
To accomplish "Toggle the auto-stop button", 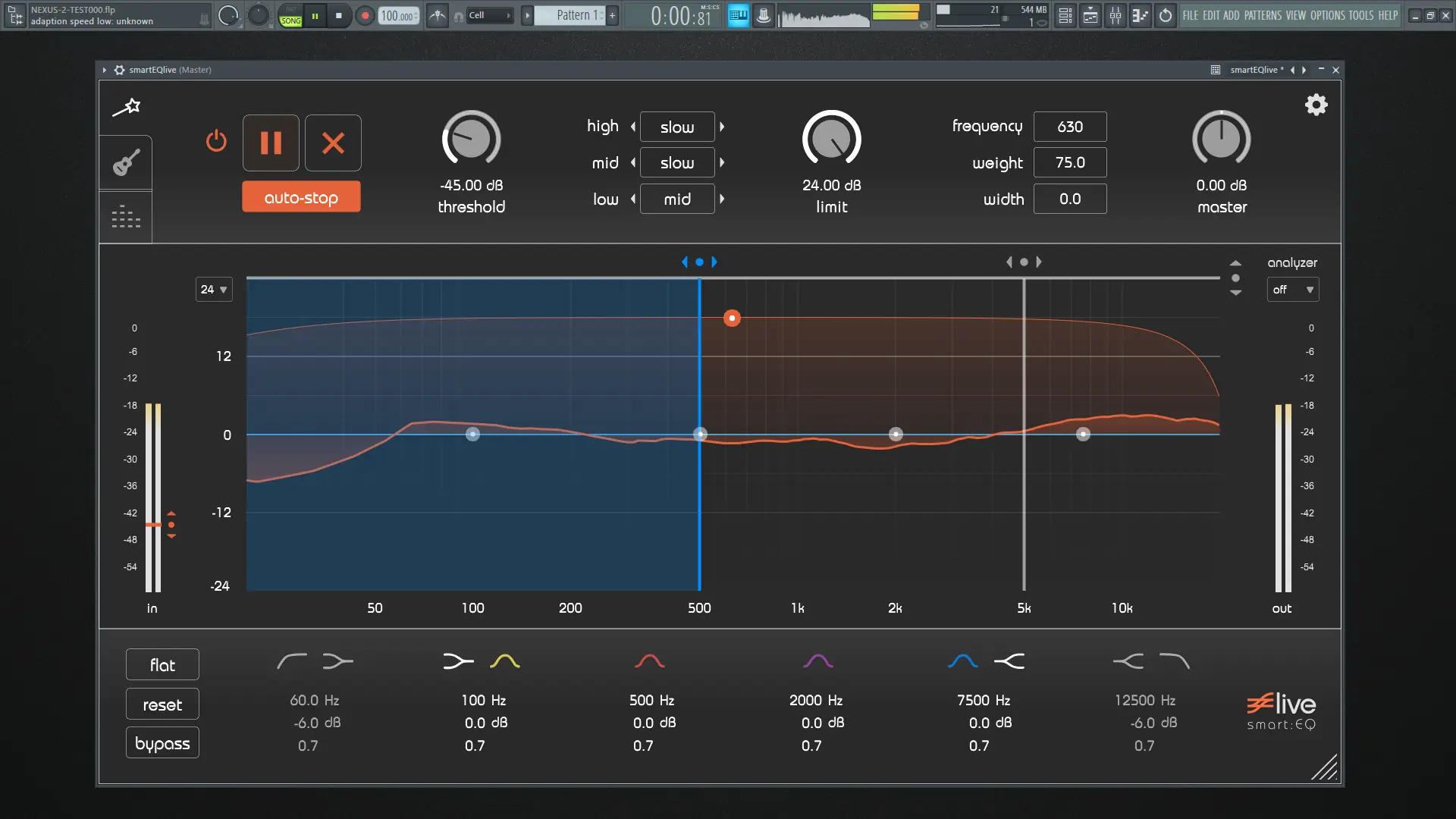I will pyautogui.click(x=301, y=197).
